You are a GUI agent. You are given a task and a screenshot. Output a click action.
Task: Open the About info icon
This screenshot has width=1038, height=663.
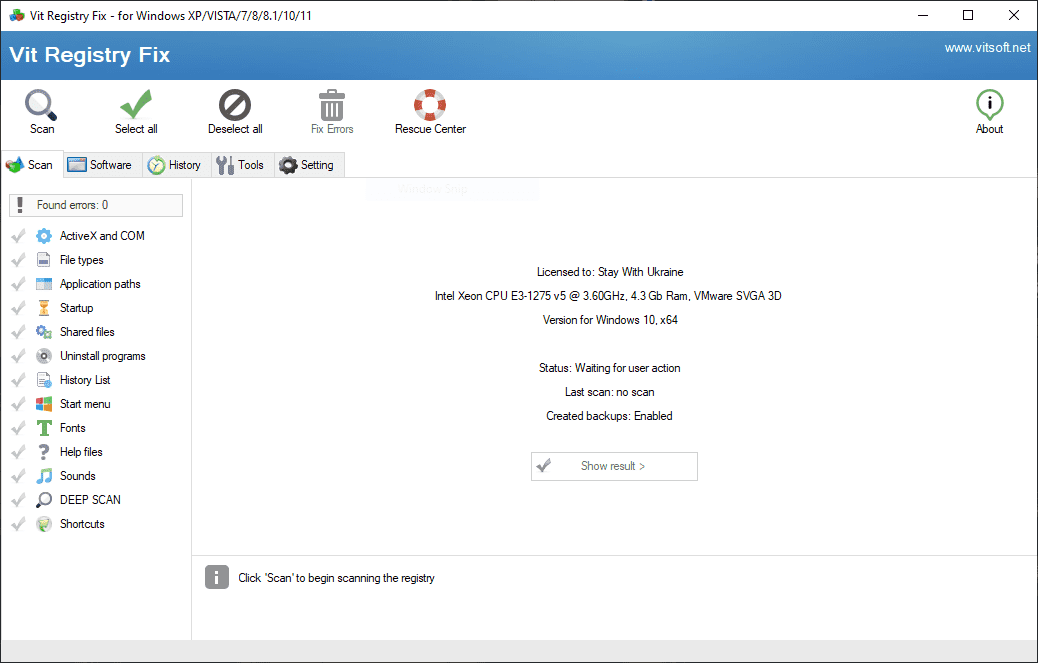point(990,105)
